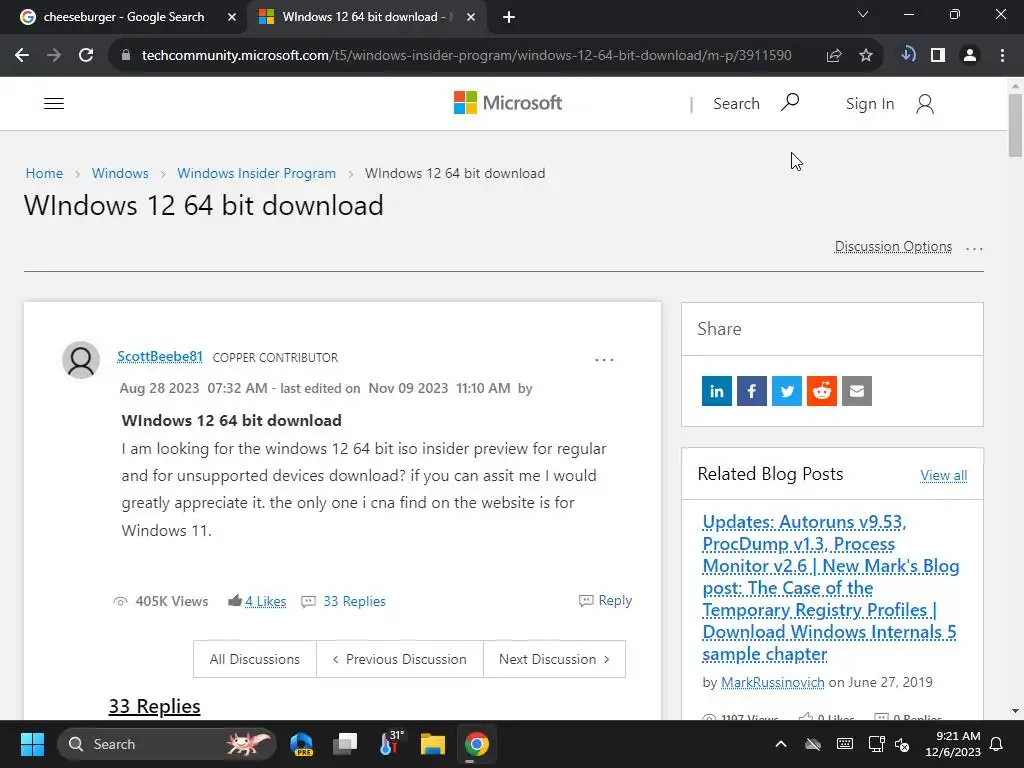
Task: Open File Explorer from the taskbar
Action: click(432, 744)
